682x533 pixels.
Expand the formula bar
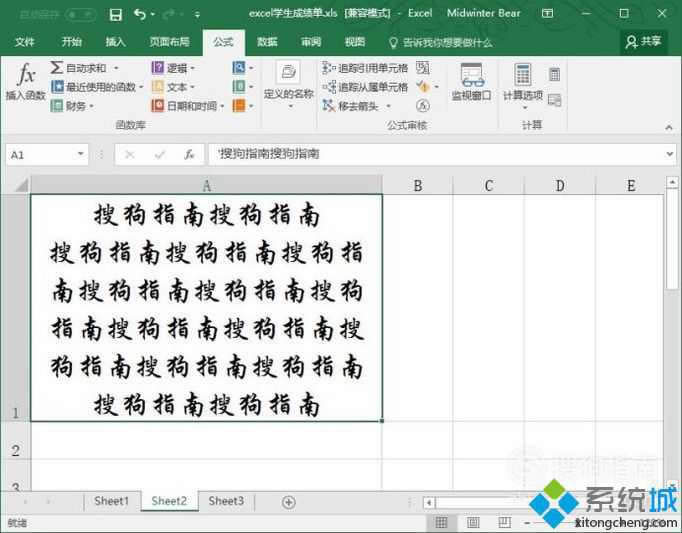(x=670, y=154)
